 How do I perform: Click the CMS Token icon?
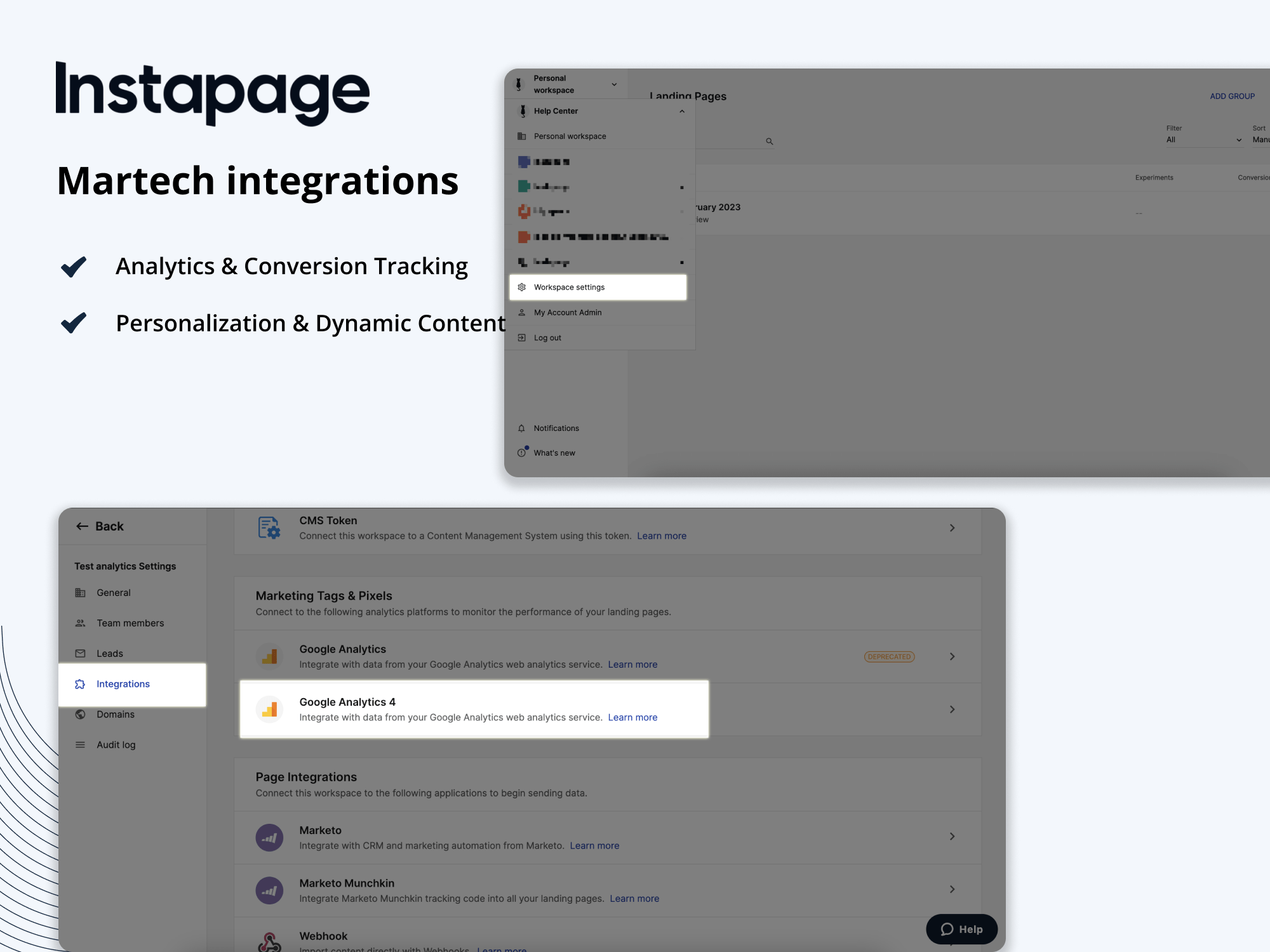coord(269,527)
